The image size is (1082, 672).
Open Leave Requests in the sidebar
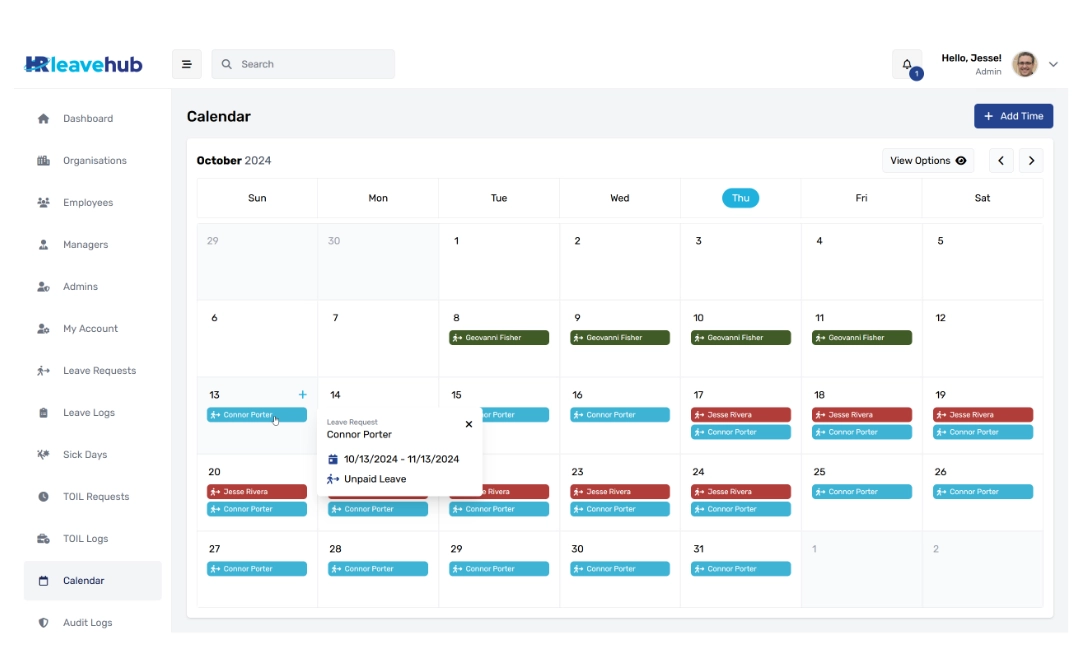99,371
